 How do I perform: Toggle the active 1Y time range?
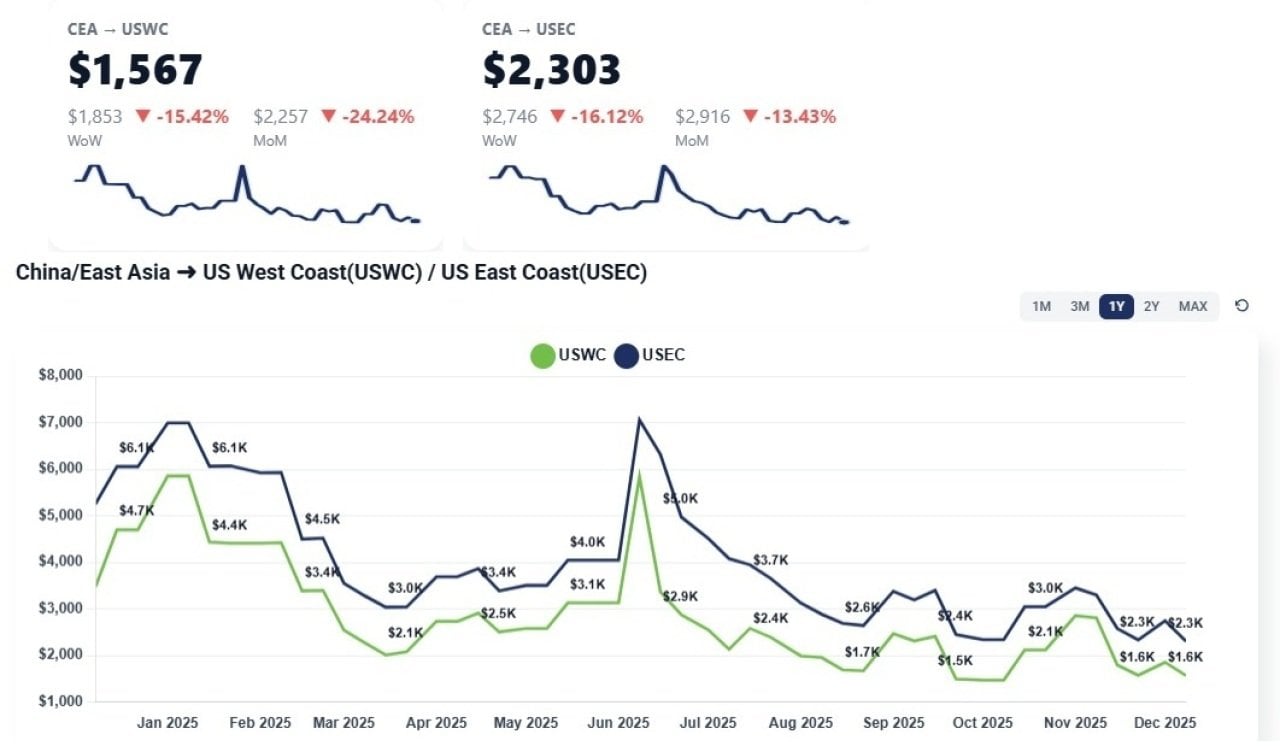tap(1116, 307)
